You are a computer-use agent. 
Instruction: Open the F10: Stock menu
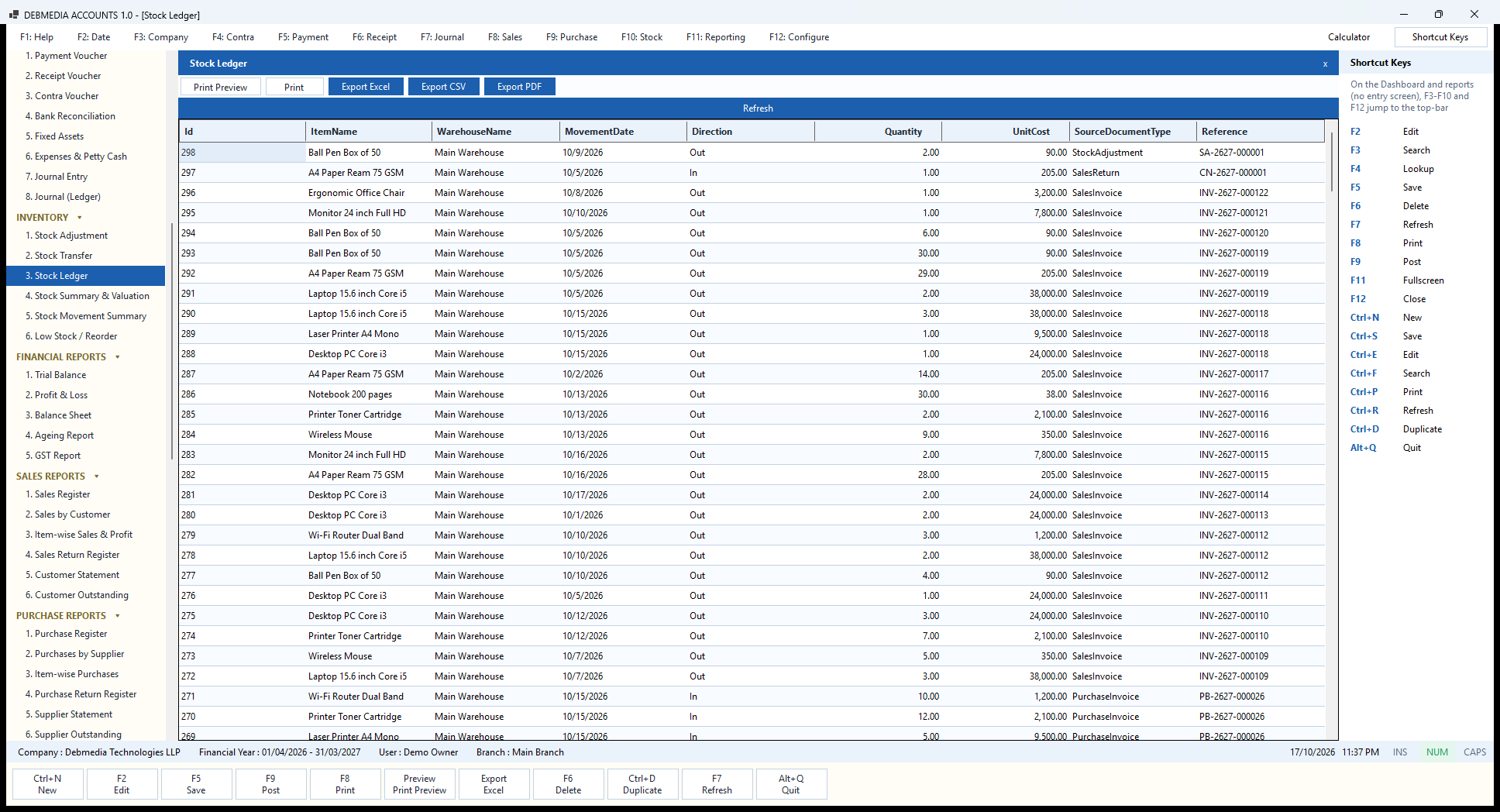click(642, 37)
